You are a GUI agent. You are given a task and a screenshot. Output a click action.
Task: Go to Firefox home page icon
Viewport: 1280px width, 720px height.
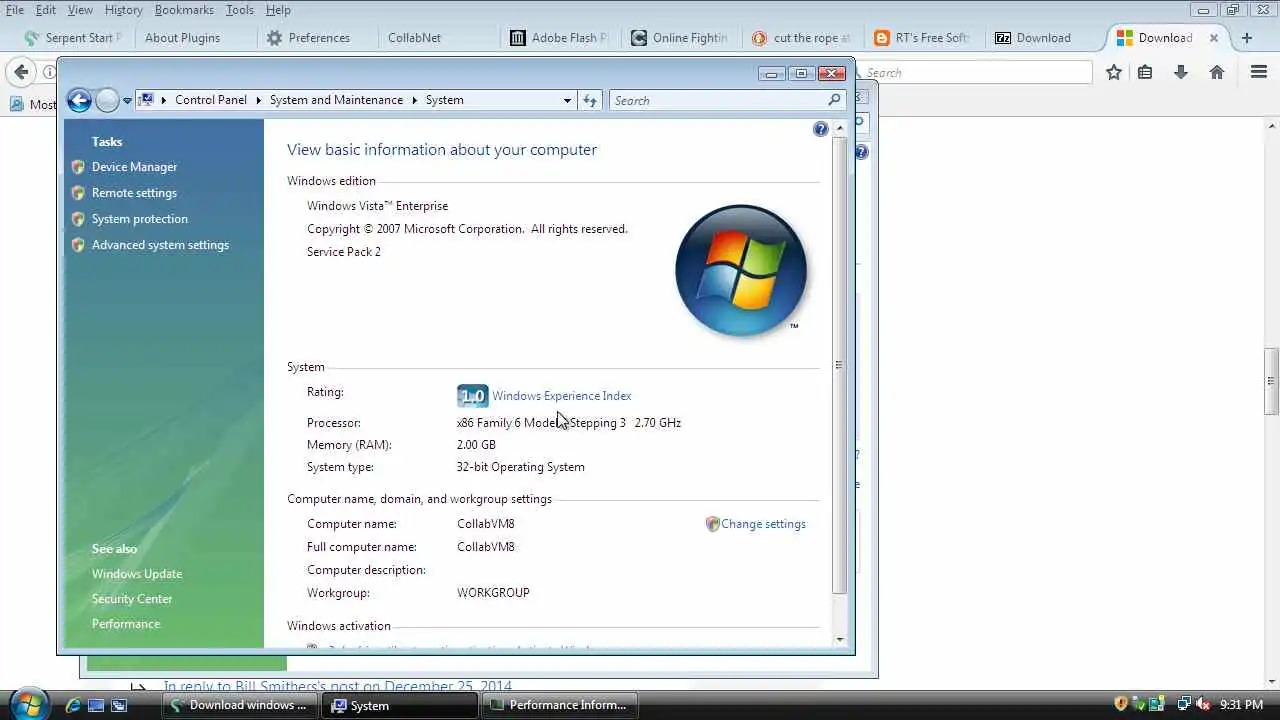coord(1217,72)
